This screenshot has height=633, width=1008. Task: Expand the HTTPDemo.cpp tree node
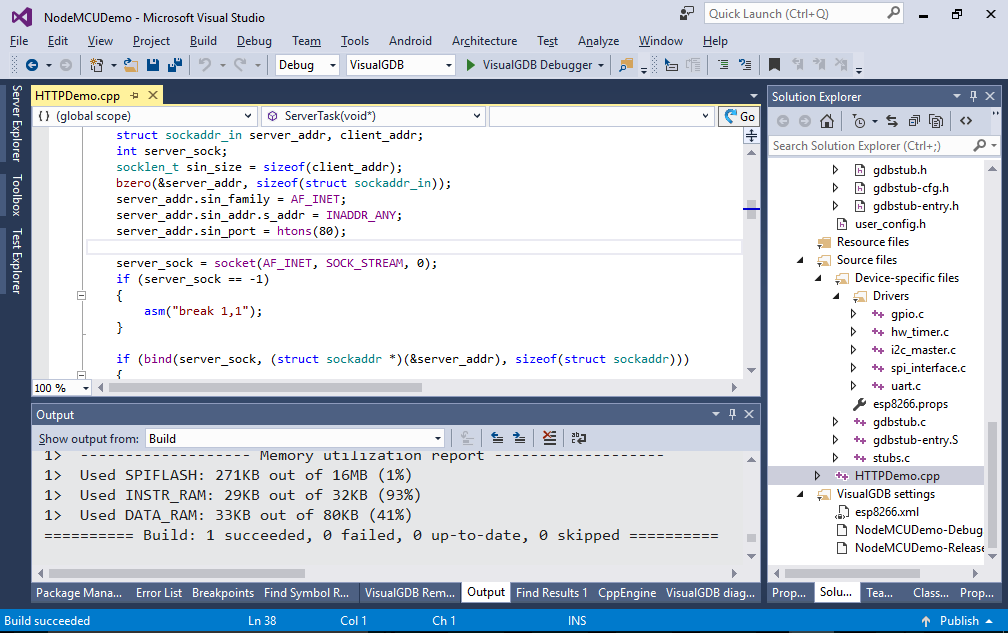(817, 476)
